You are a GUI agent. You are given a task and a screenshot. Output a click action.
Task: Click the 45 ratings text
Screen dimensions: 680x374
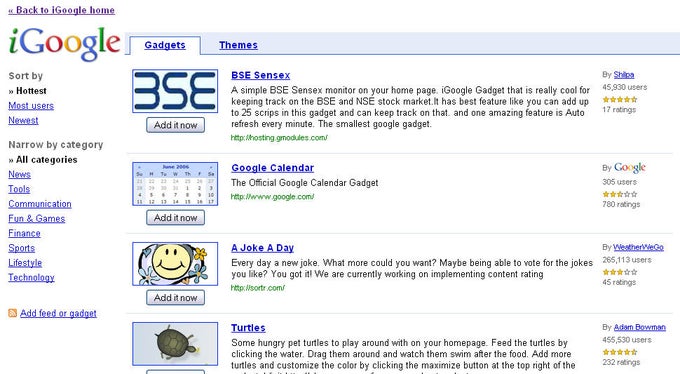(619, 282)
